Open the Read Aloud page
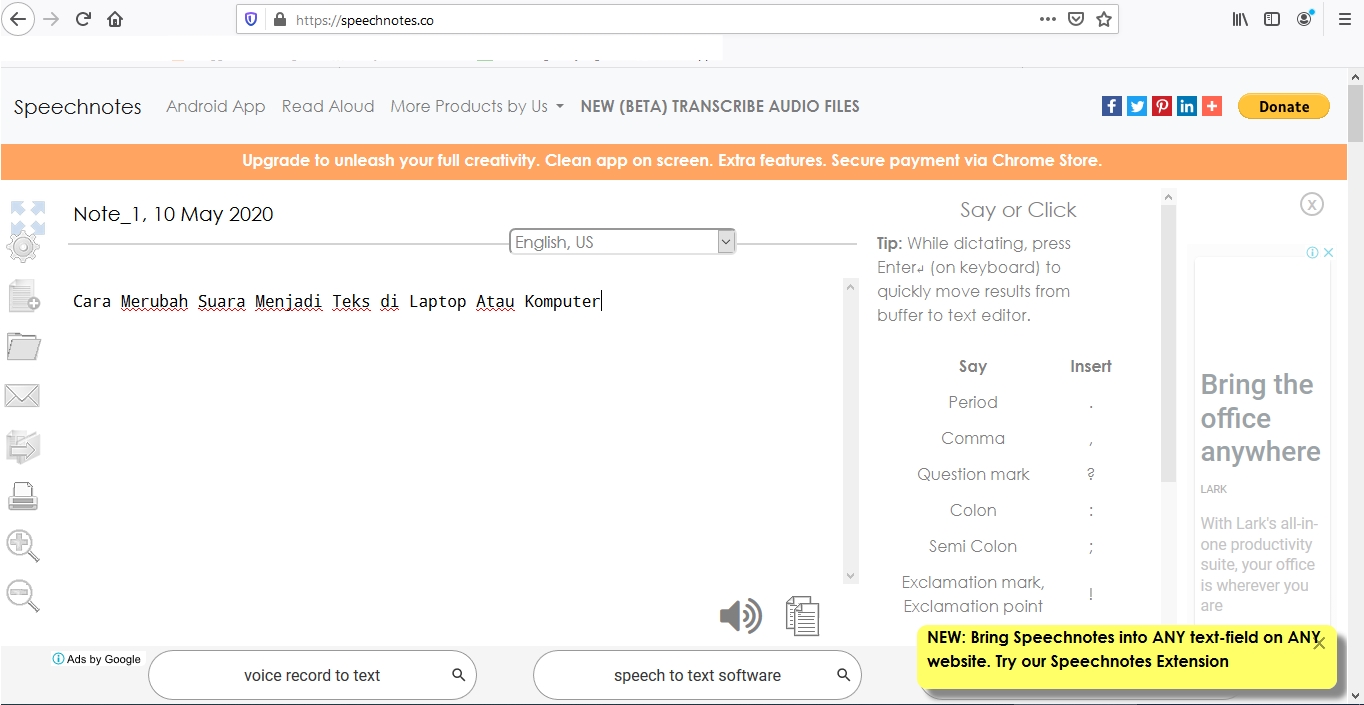 pyautogui.click(x=328, y=106)
